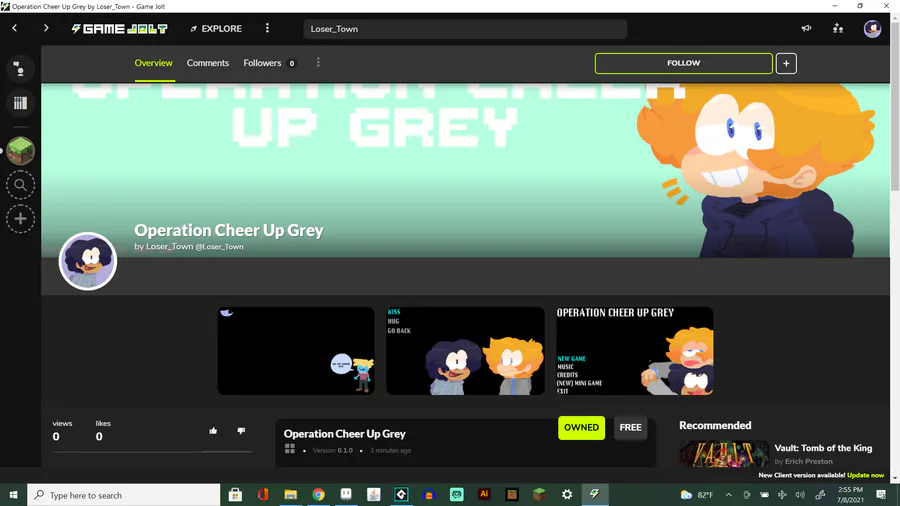The height and width of the screenshot is (506, 900).
Task: Open the Windows Start menu
Action: 13,495
